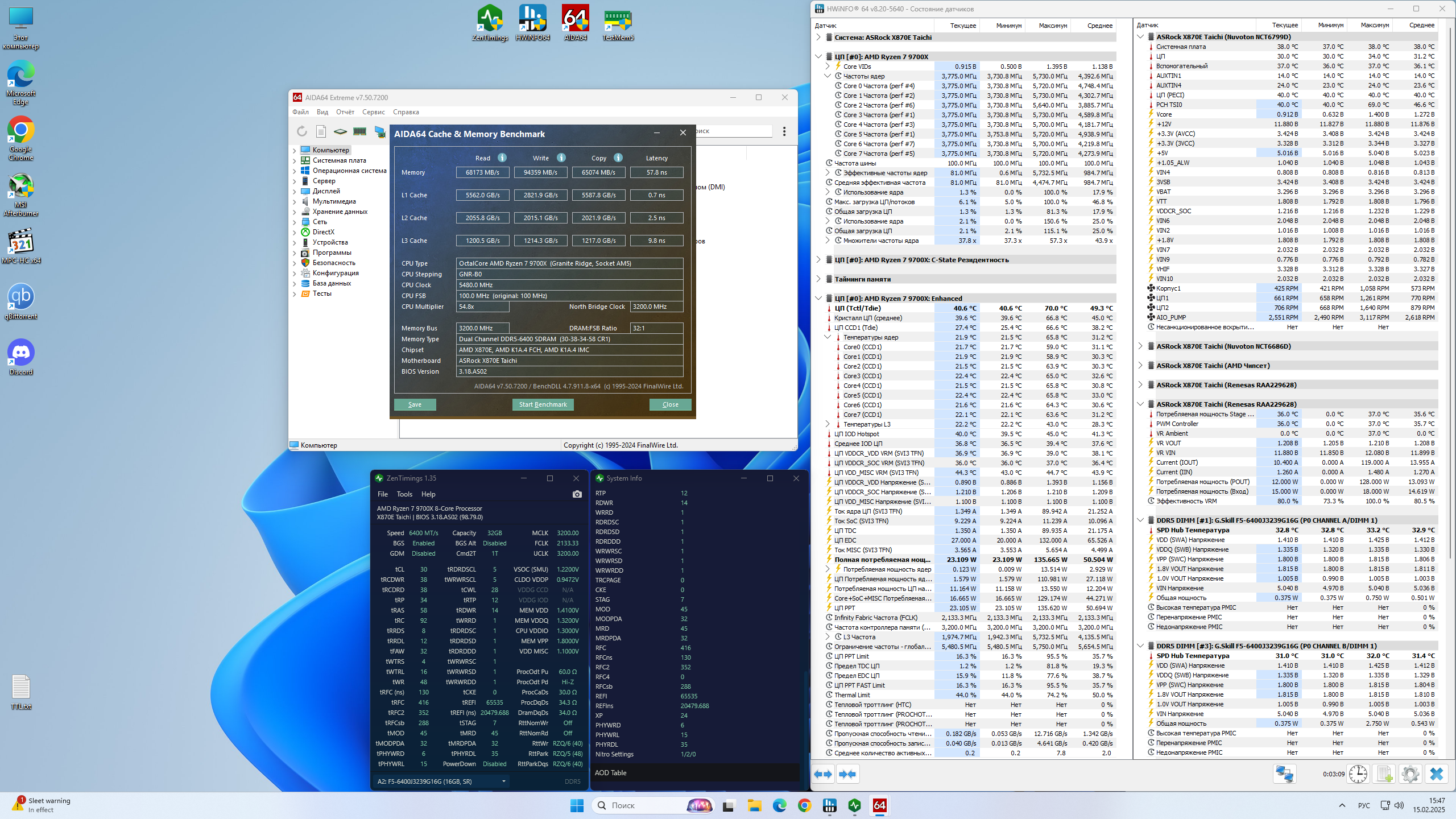
Task: Select the Системная плата tree item
Action: (x=339, y=160)
